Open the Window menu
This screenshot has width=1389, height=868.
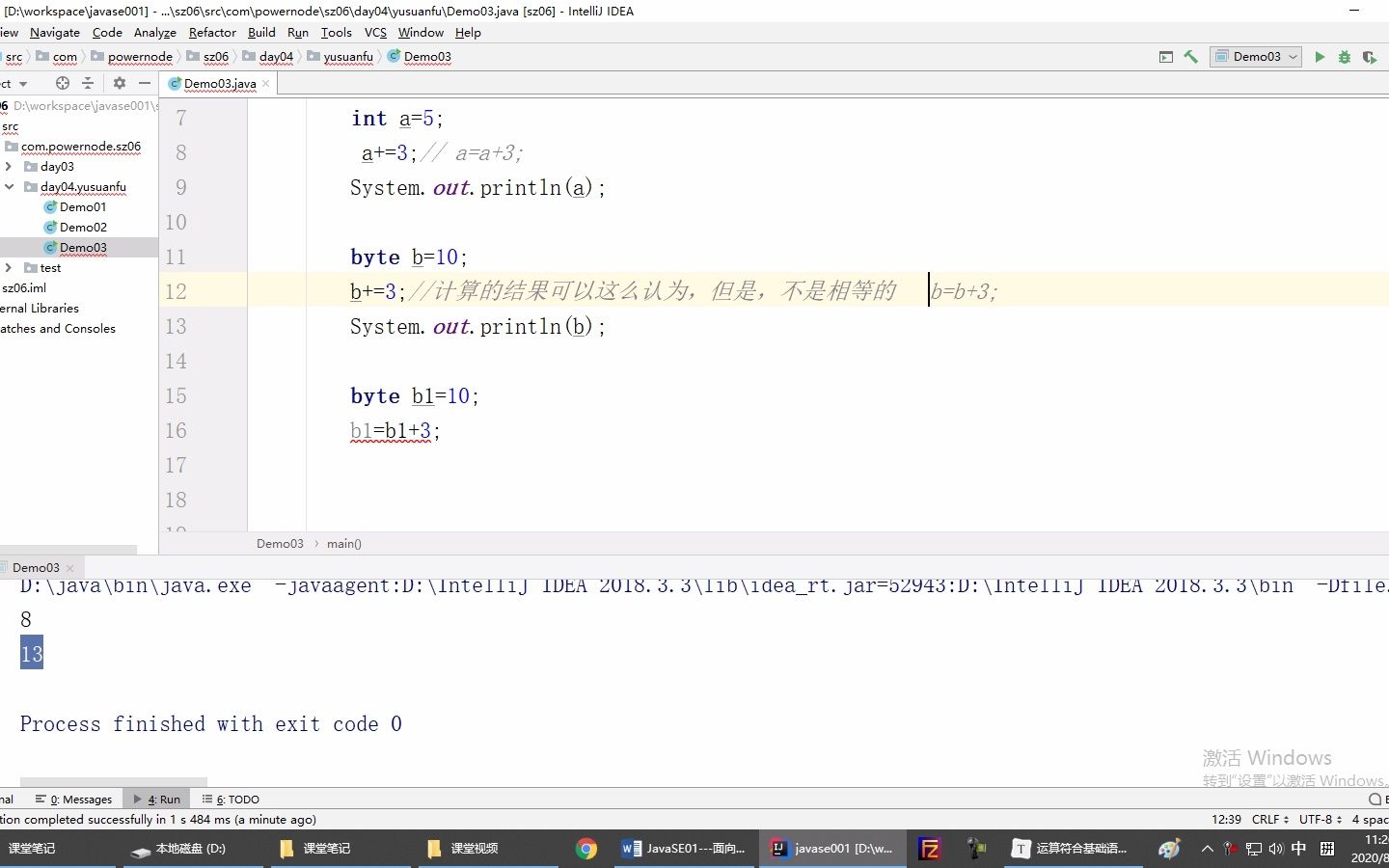click(x=421, y=32)
